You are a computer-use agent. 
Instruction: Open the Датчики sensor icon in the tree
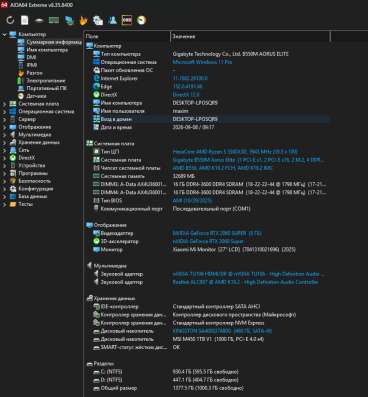[21, 96]
